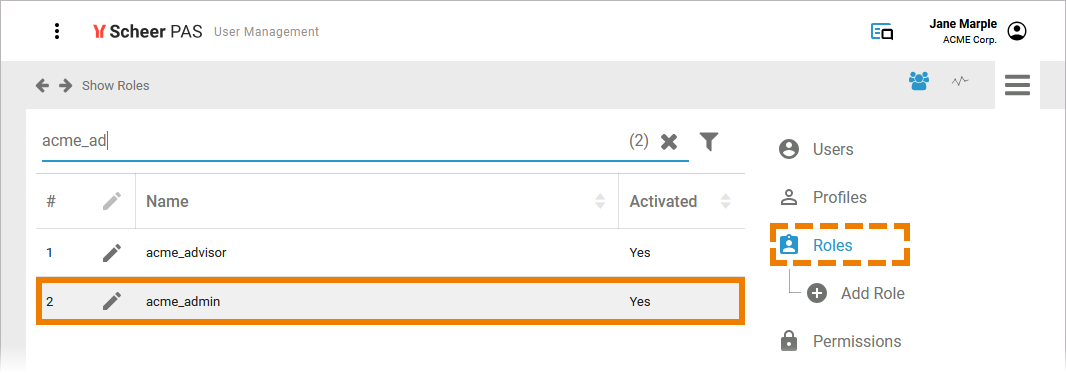Open the activity pulse icon
The width and height of the screenshot is (1066, 373).
(x=961, y=82)
